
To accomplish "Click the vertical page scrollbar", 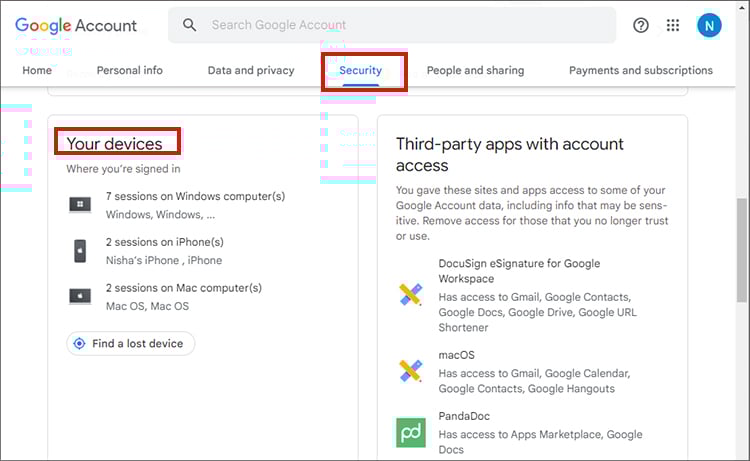I will point(742,250).
